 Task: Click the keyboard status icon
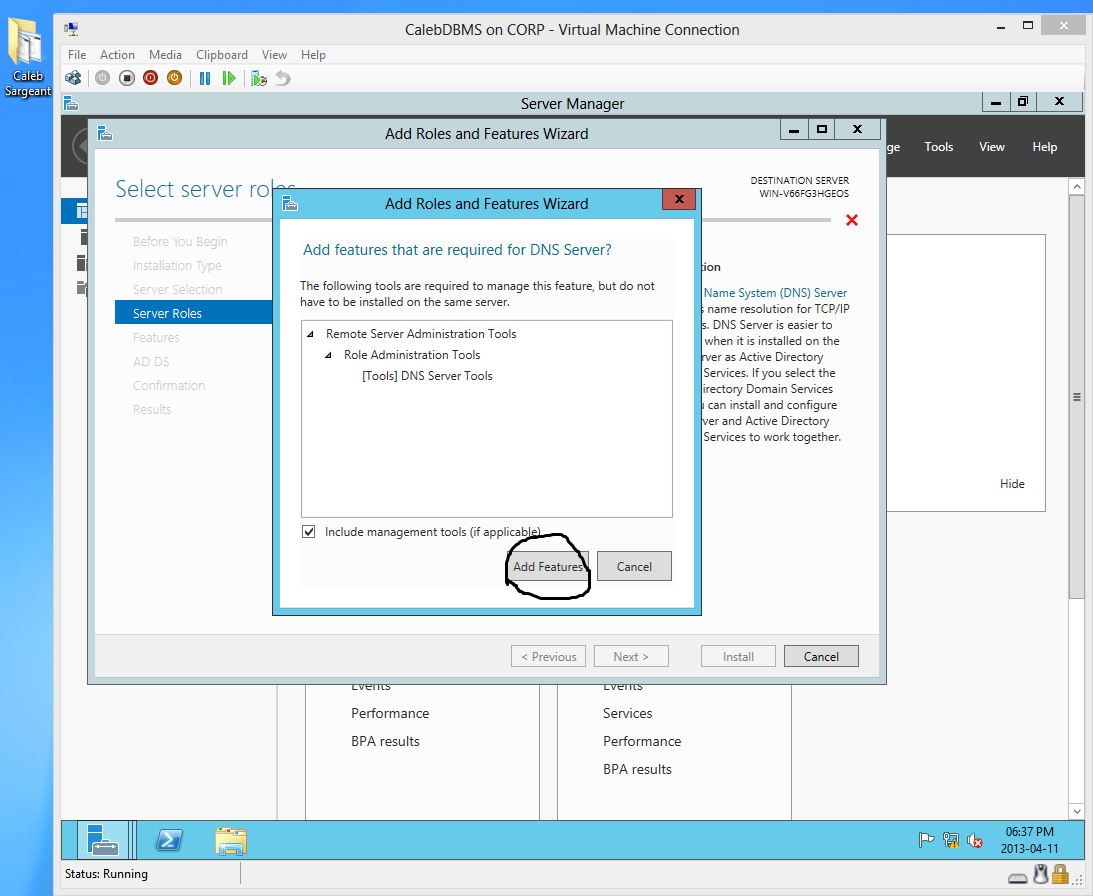(1018, 878)
